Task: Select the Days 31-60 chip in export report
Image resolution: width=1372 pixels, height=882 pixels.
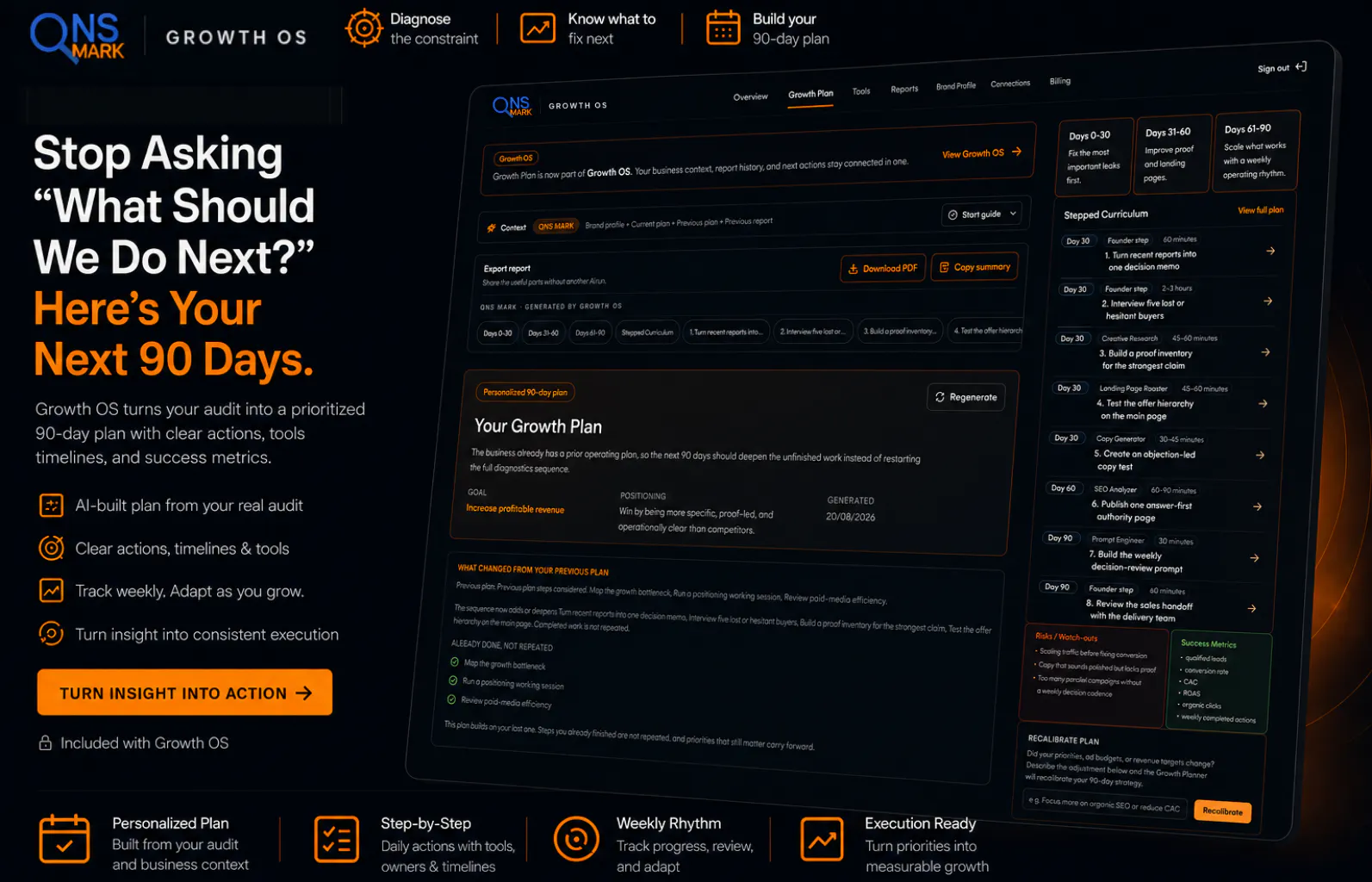Action: click(x=543, y=333)
